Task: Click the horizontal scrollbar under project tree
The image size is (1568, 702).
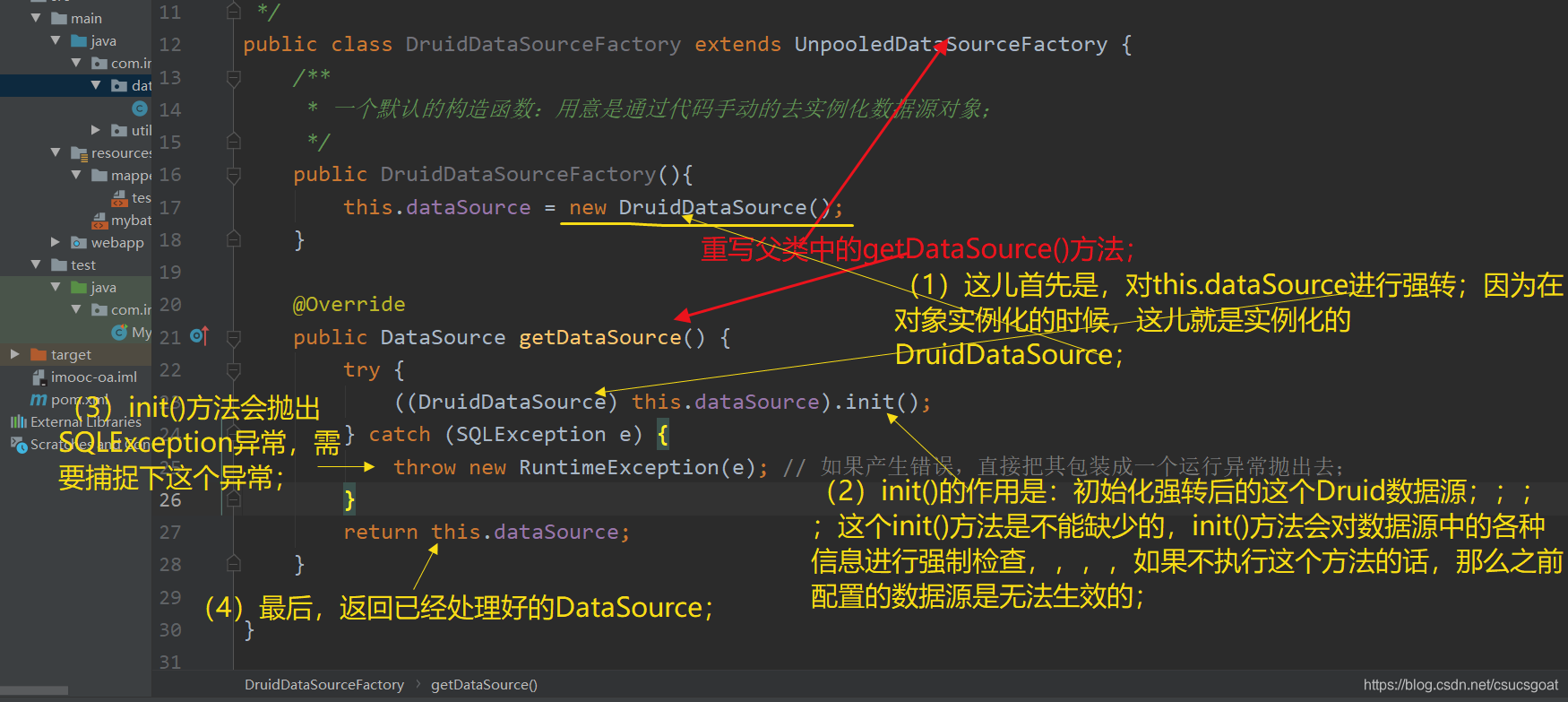Action: (x=34, y=690)
